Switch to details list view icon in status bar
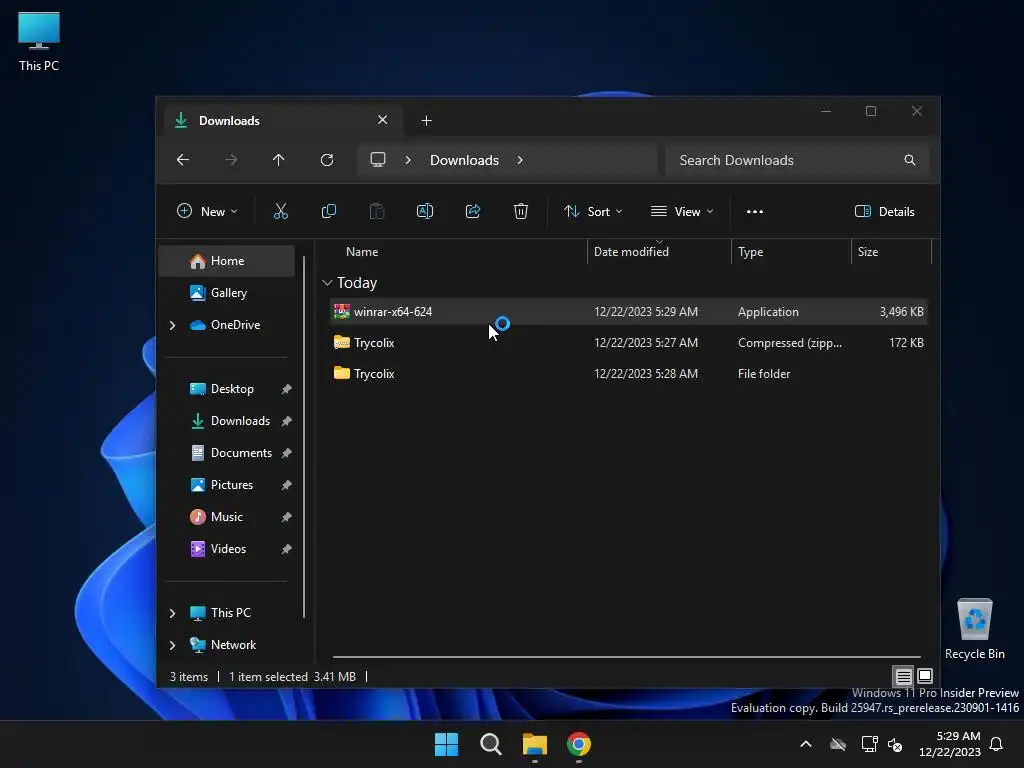 (903, 676)
